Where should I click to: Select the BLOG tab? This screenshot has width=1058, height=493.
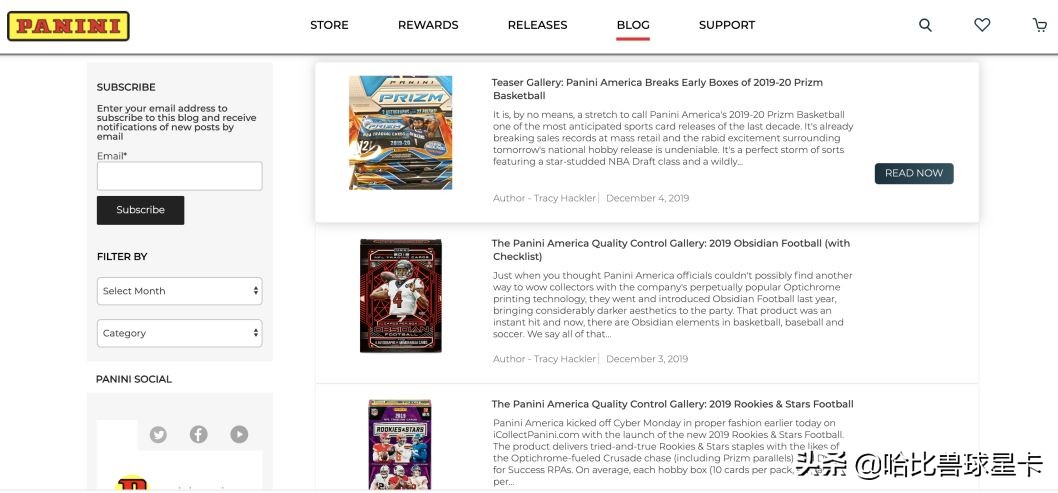click(633, 25)
